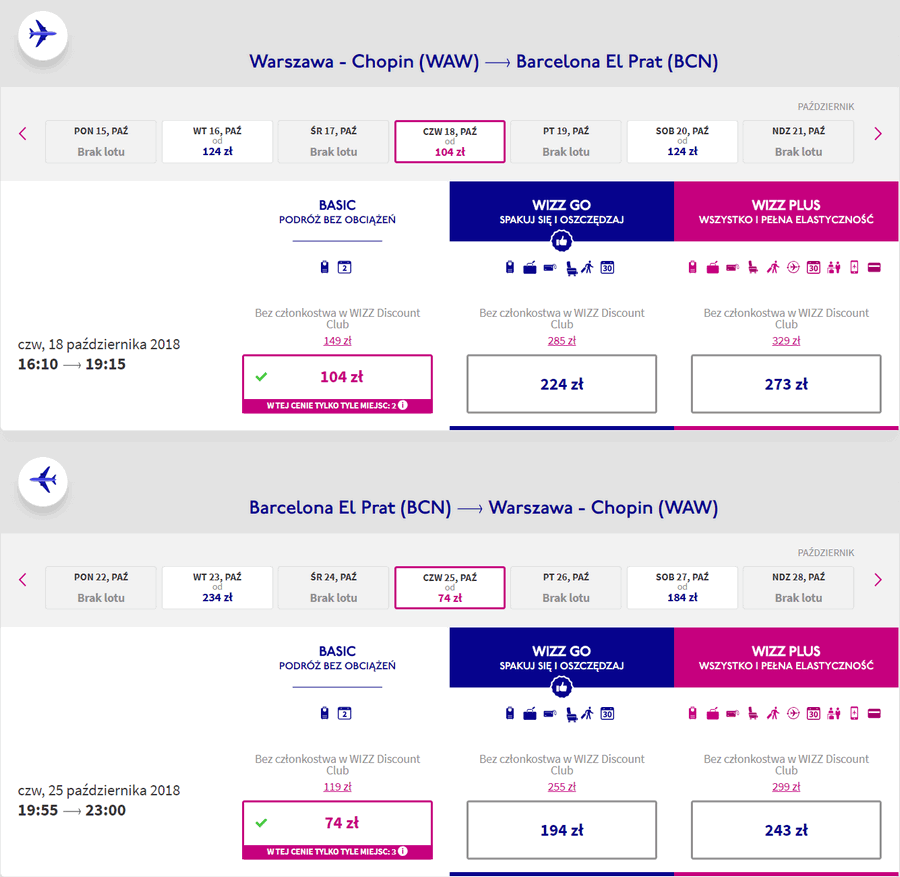
Task: Click the checked baggage icon under return WIZZ GO
Action: 530,713
